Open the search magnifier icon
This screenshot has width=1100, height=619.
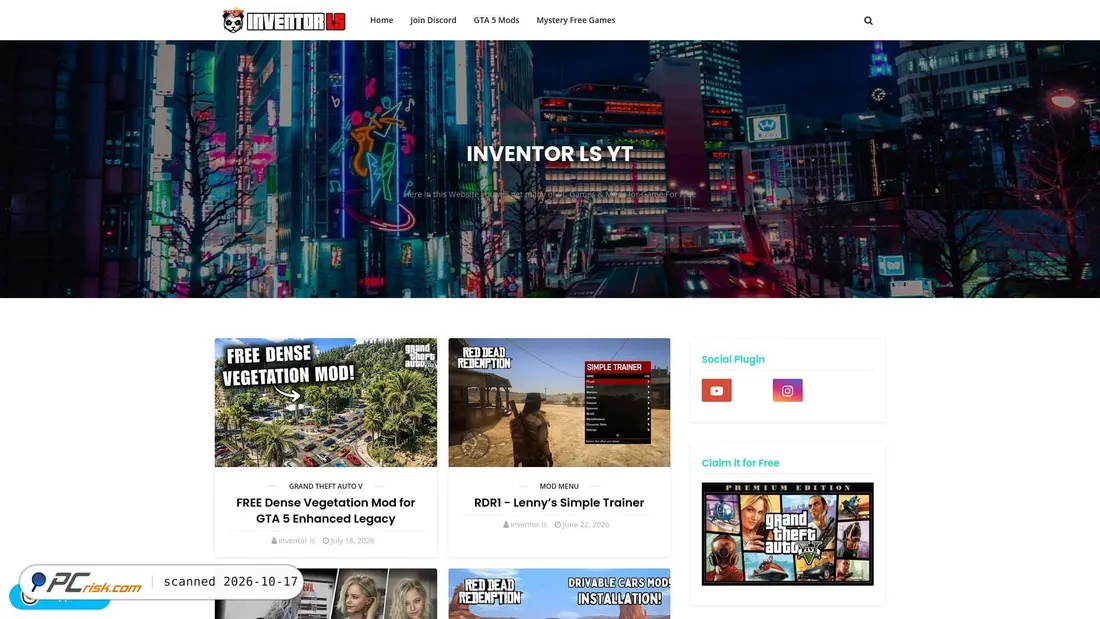pyautogui.click(x=868, y=21)
